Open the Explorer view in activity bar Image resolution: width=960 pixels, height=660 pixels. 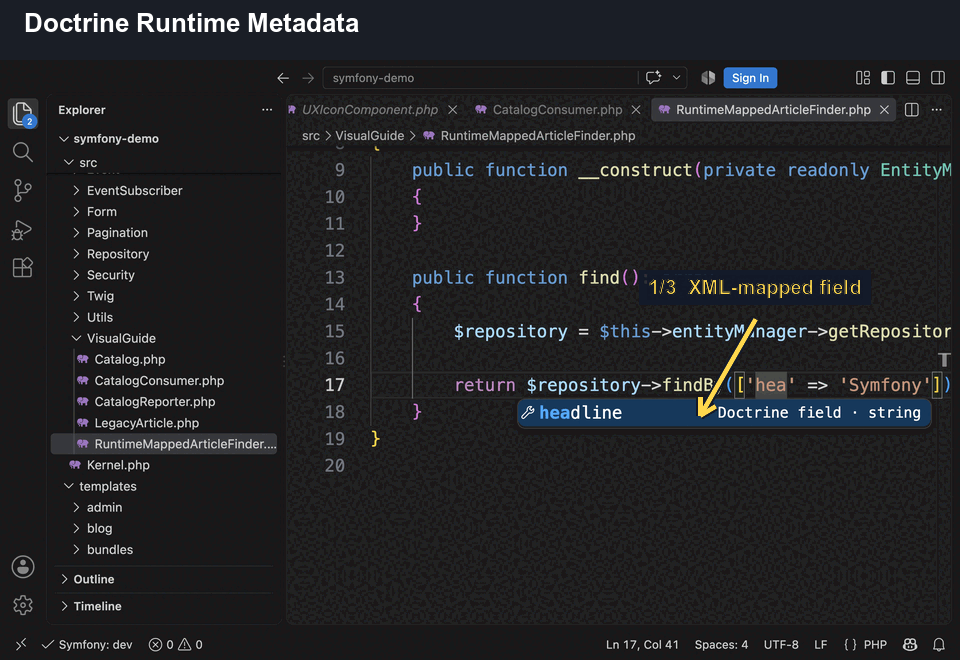[23, 114]
